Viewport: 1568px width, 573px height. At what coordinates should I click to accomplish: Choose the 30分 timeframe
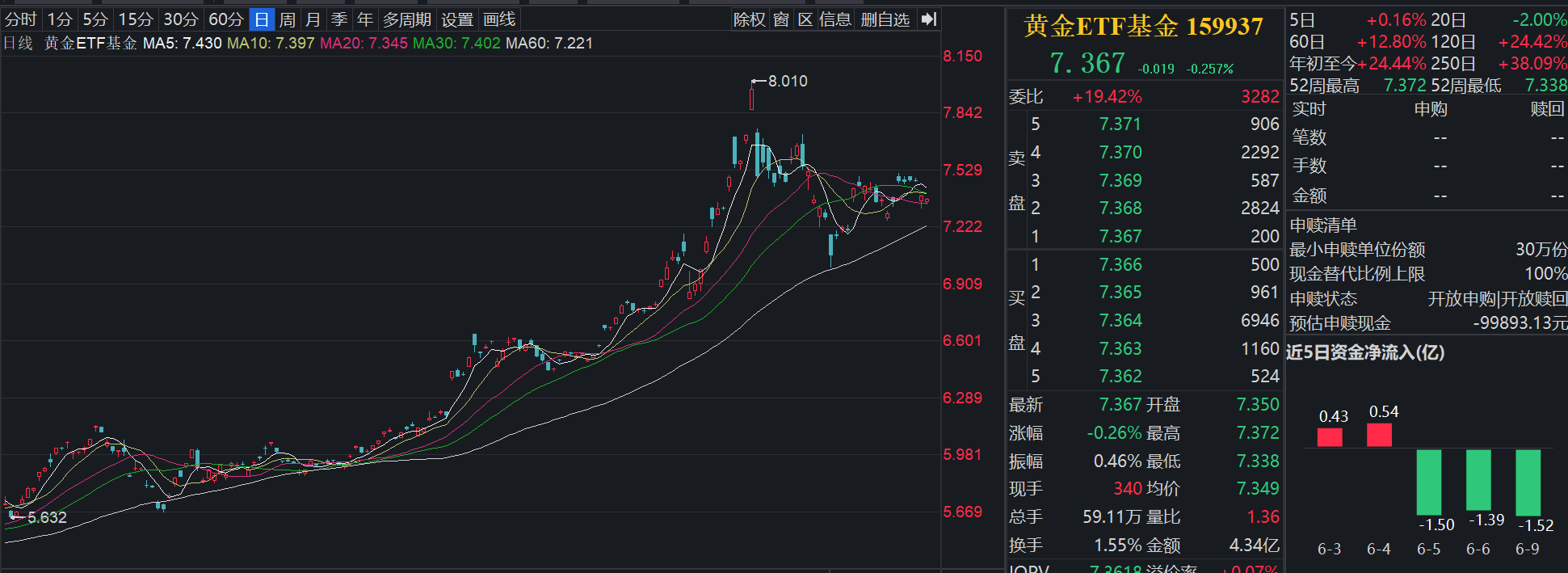pyautogui.click(x=181, y=19)
